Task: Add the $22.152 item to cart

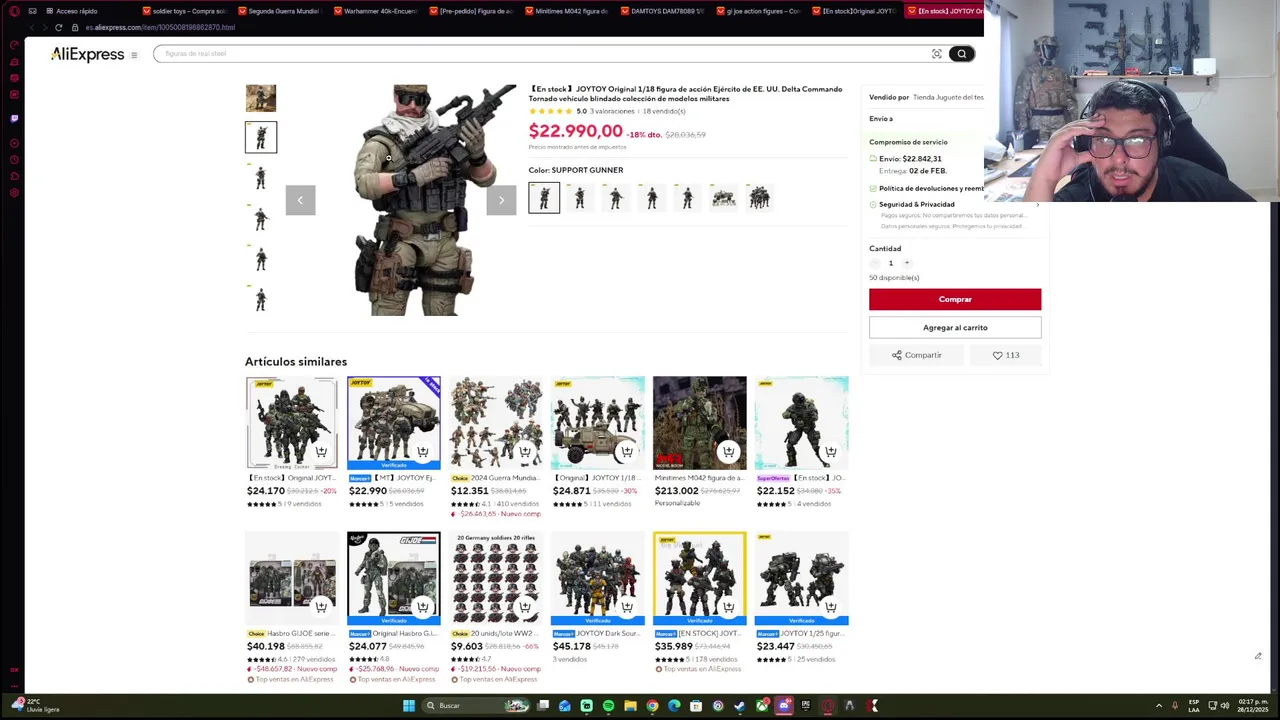Action: click(x=830, y=452)
